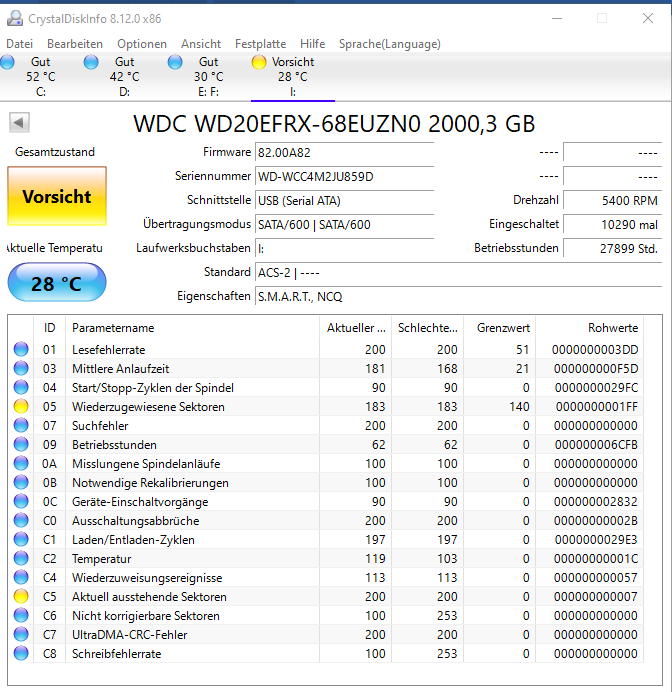Click the serial number field WD-WCC4M2JU859D

[345, 177]
